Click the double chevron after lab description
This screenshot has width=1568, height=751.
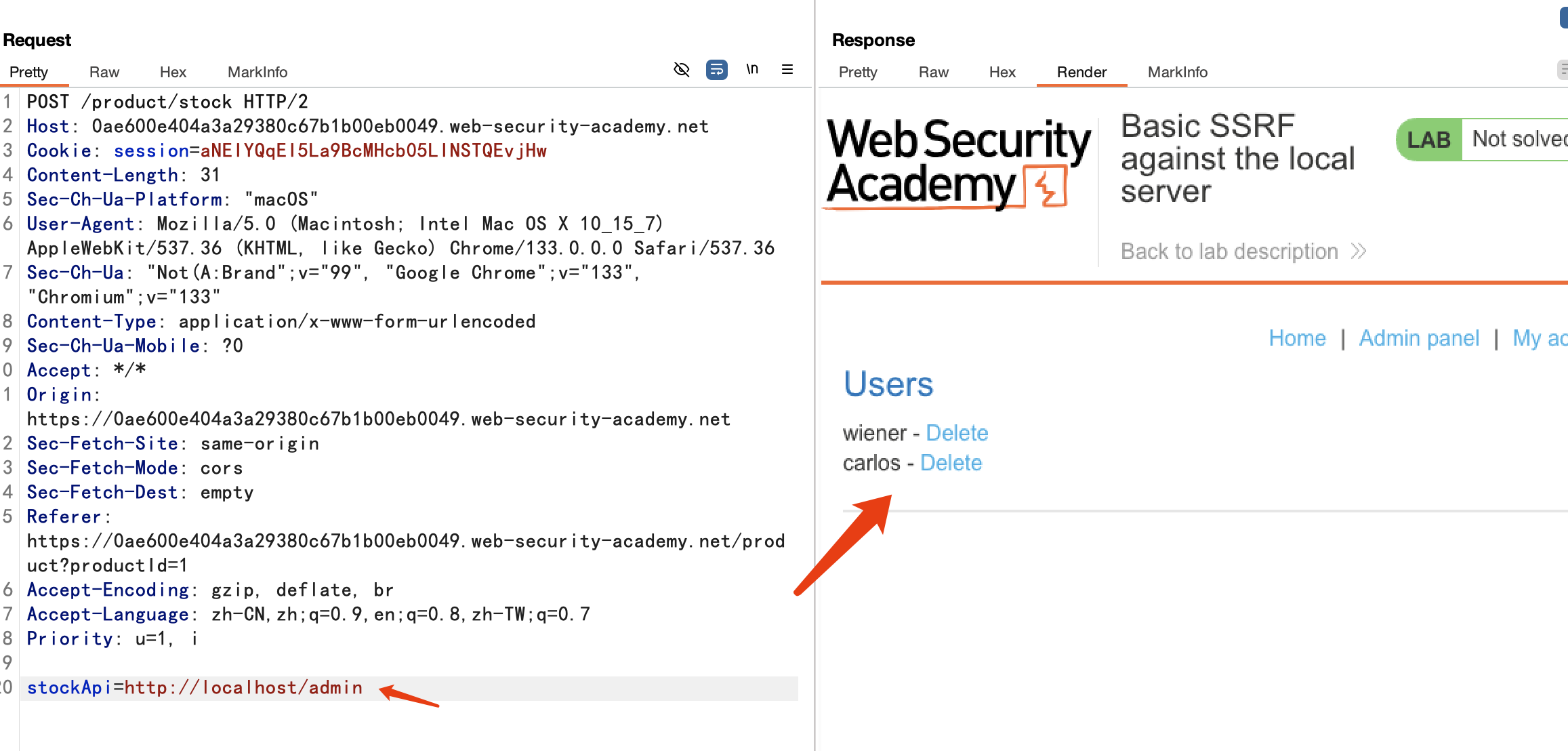(1359, 251)
